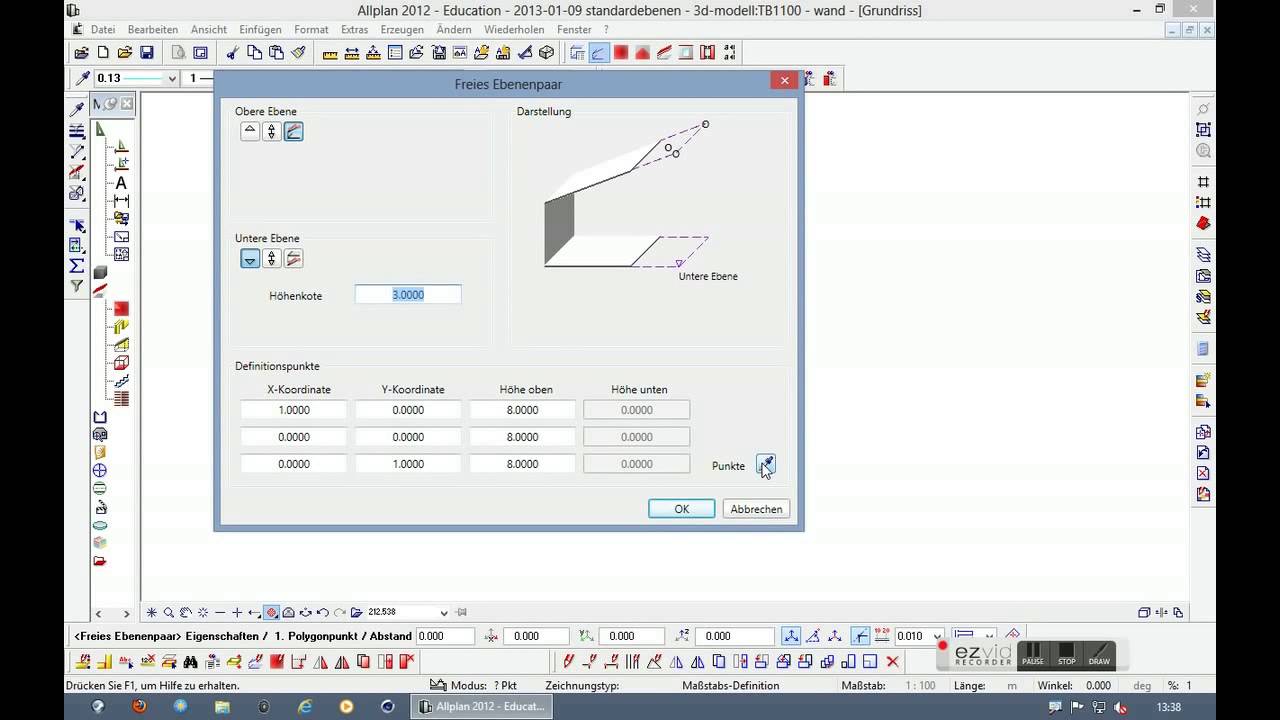Click the binoculars search icon
The width and height of the screenshot is (1280, 720).
pos(190,661)
